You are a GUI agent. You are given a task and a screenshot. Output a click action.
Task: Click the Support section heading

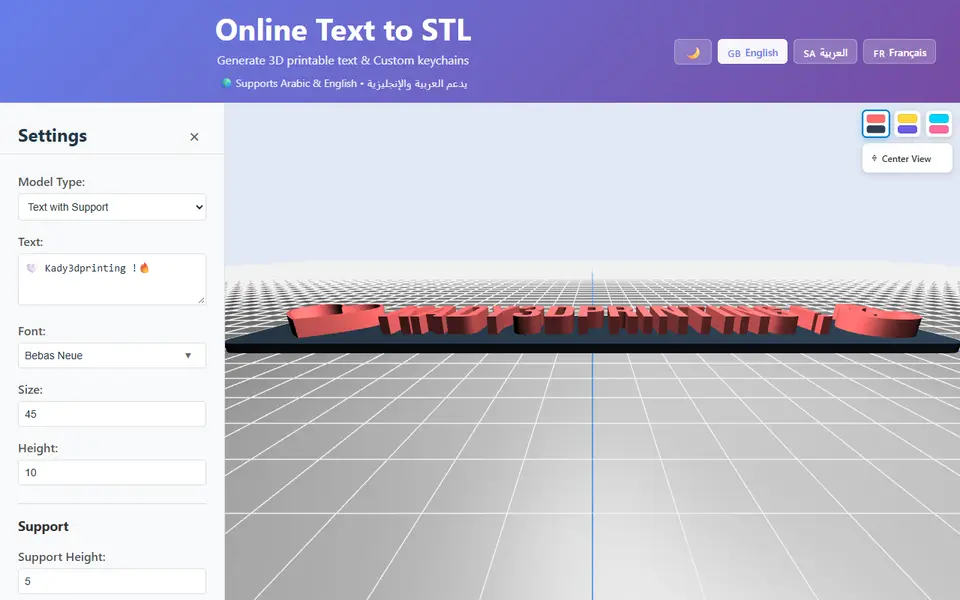(x=43, y=527)
